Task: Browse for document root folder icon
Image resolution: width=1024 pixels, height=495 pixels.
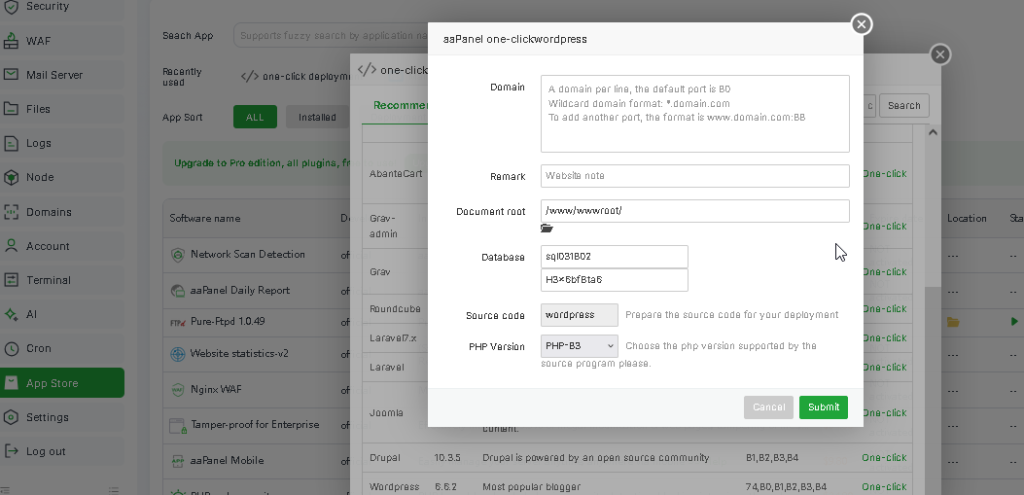Action: pyautogui.click(x=547, y=228)
